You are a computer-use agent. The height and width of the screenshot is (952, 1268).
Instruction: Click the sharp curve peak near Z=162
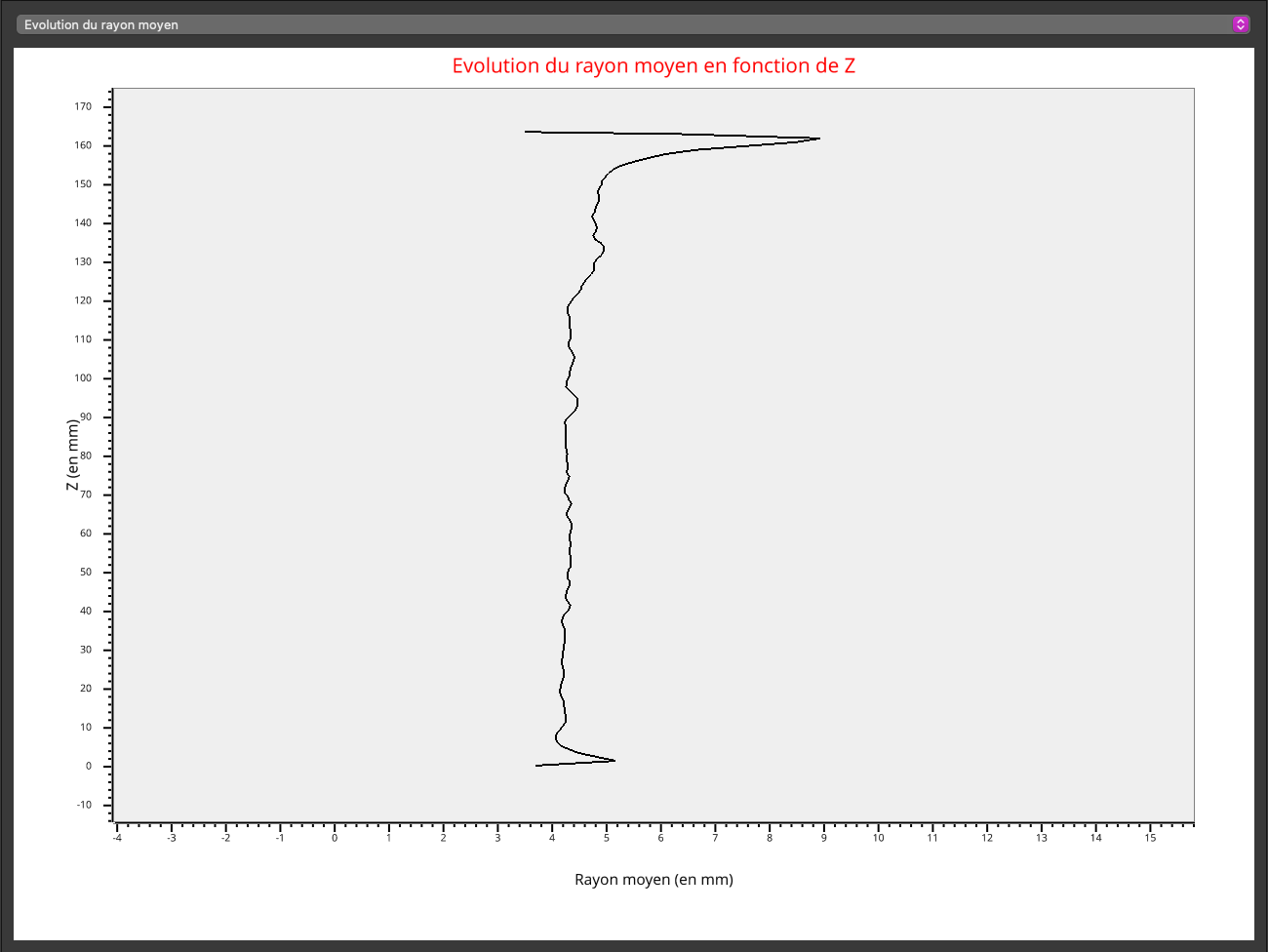(817, 139)
